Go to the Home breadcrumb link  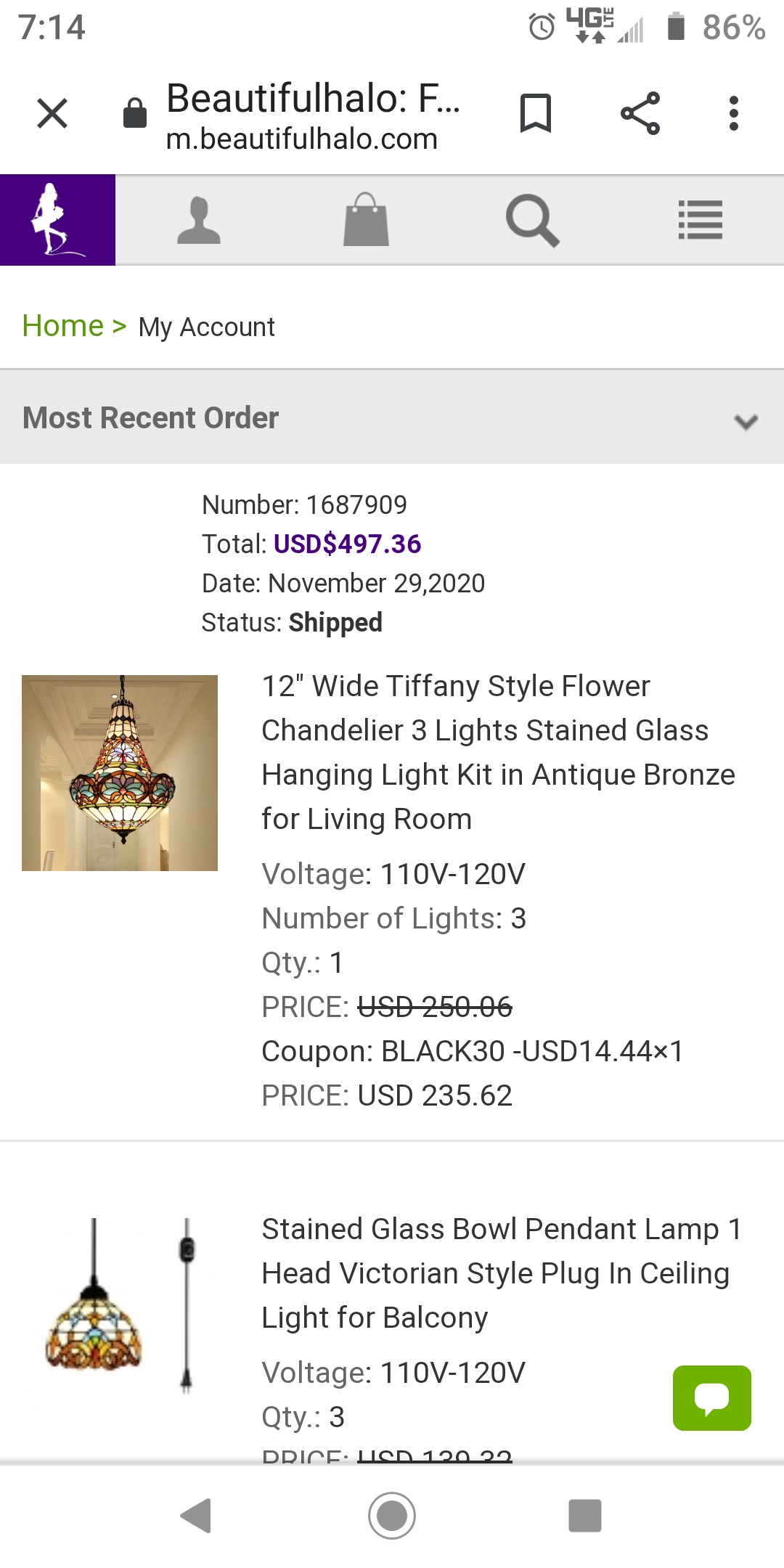click(x=63, y=326)
